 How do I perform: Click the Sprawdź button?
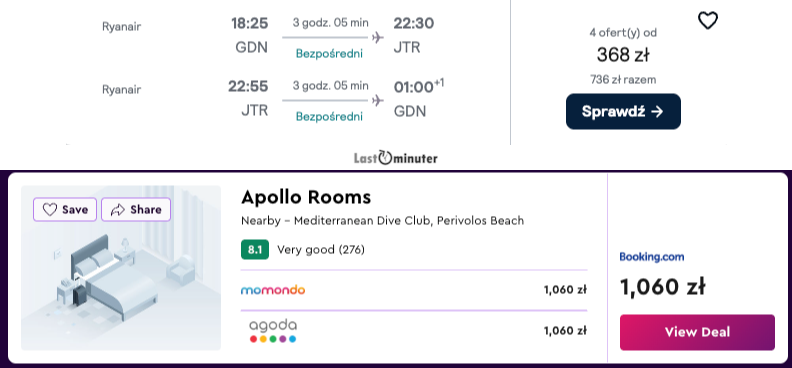pos(623,112)
